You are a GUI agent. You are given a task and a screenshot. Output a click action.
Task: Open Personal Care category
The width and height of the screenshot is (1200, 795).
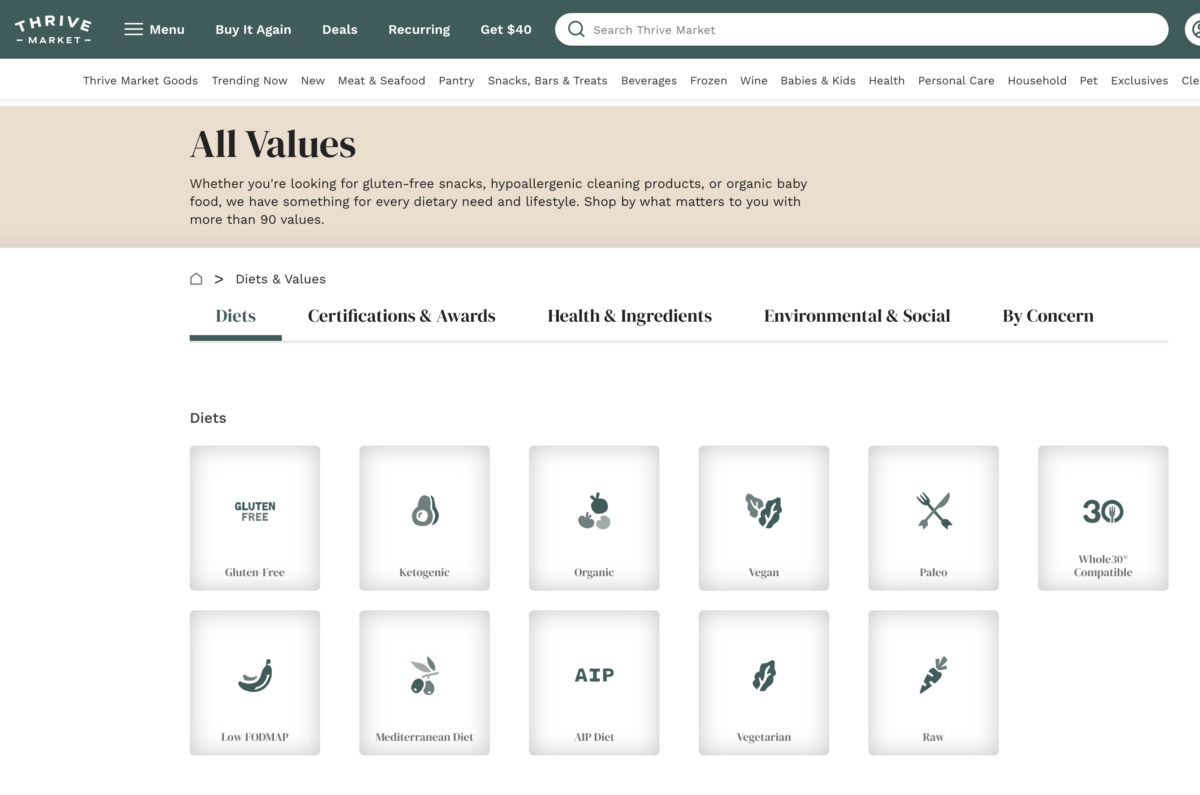956,81
